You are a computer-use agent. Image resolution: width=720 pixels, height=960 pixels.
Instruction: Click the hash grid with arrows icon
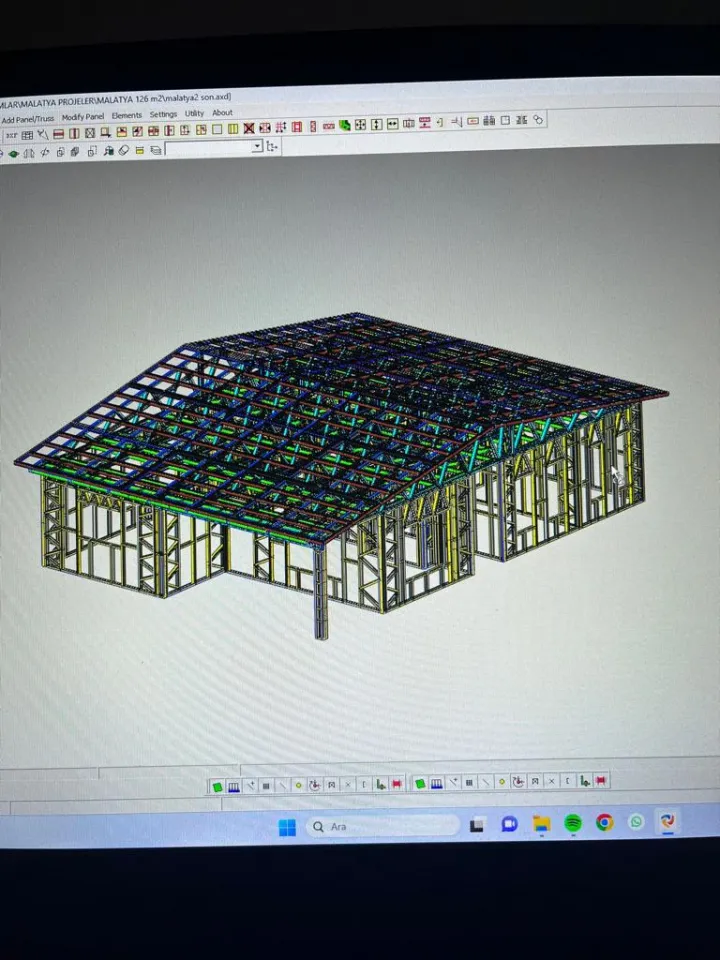coord(281,127)
